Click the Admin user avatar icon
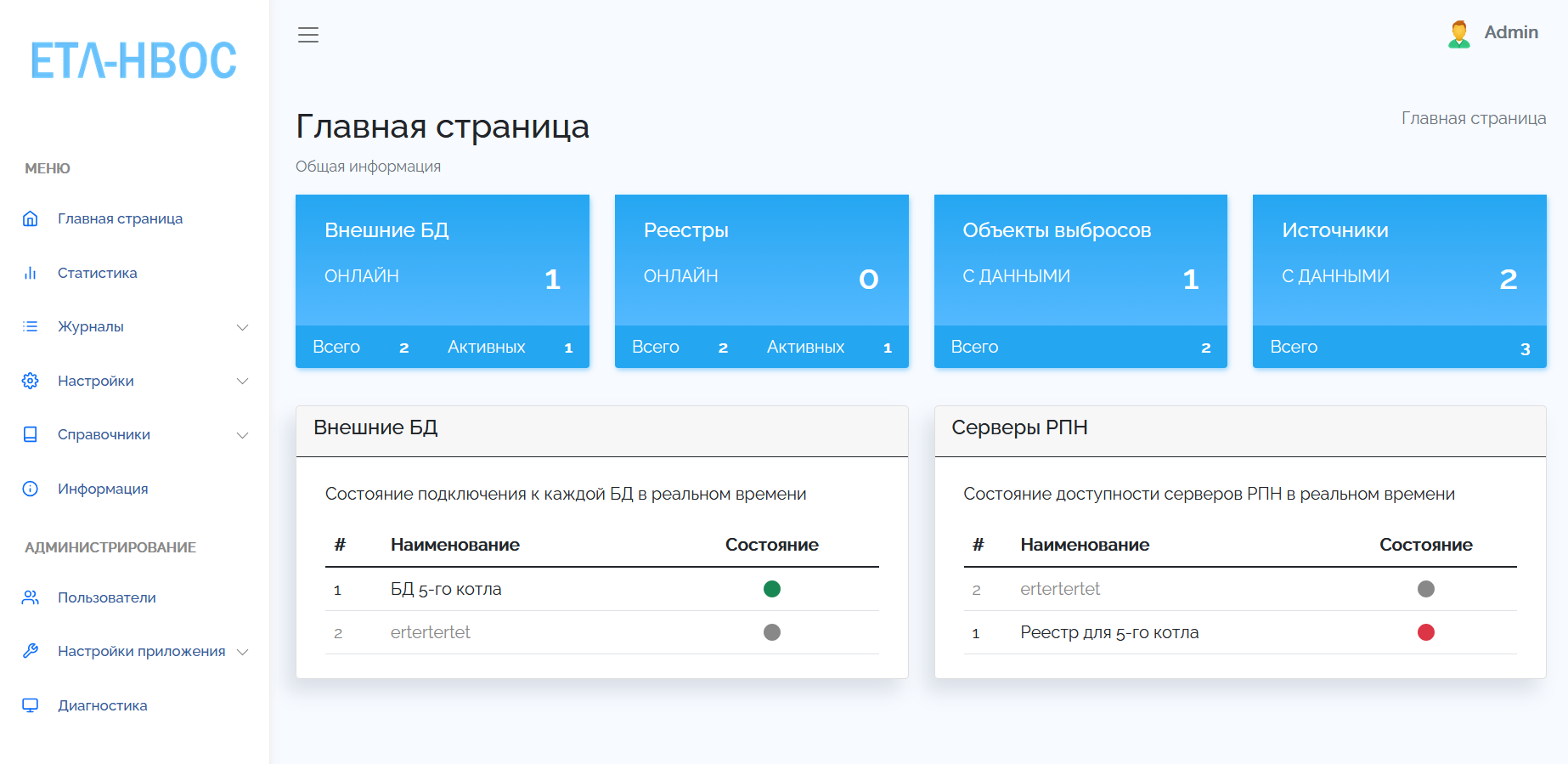This screenshot has width=1568, height=764. [x=1459, y=34]
